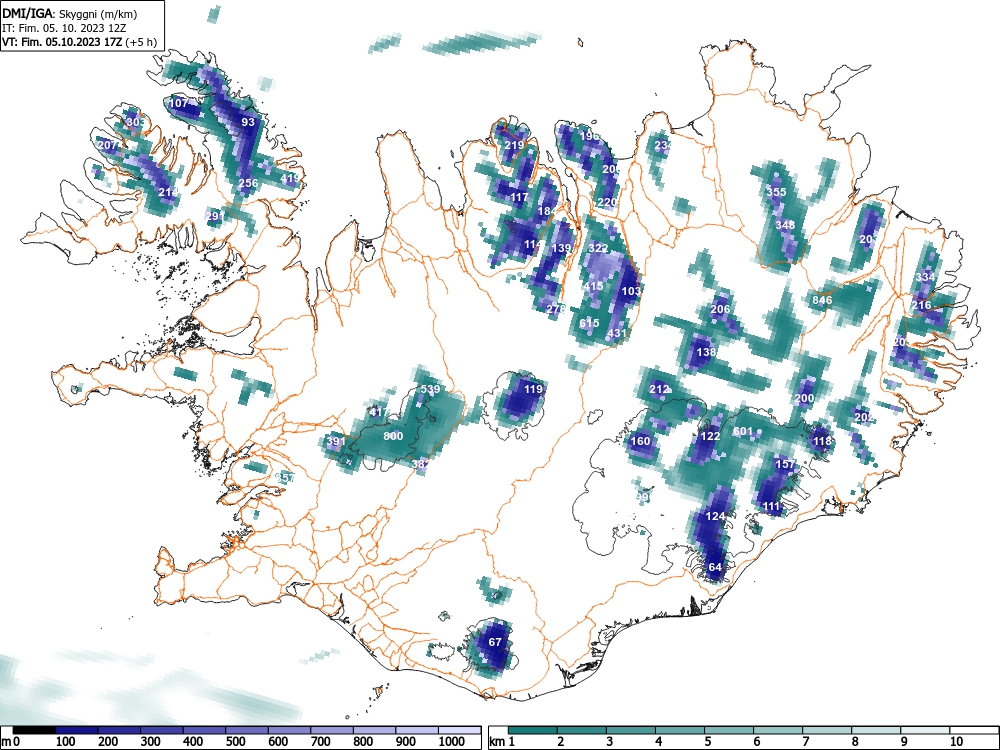Click the visibility value 322
The height and width of the screenshot is (750, 1000).
[x=598, y=248]
